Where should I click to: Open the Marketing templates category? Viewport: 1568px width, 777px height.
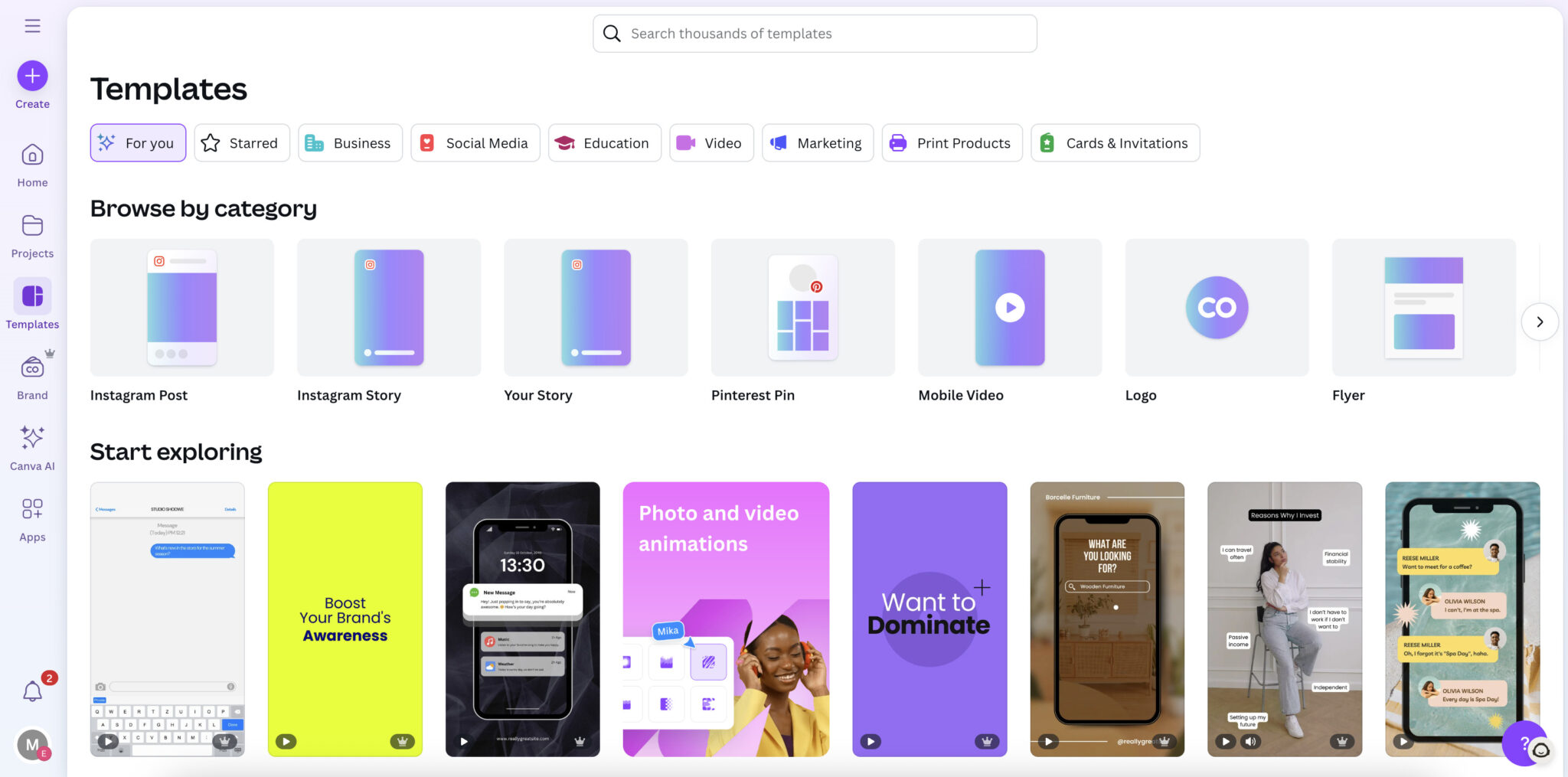[817, 143]
